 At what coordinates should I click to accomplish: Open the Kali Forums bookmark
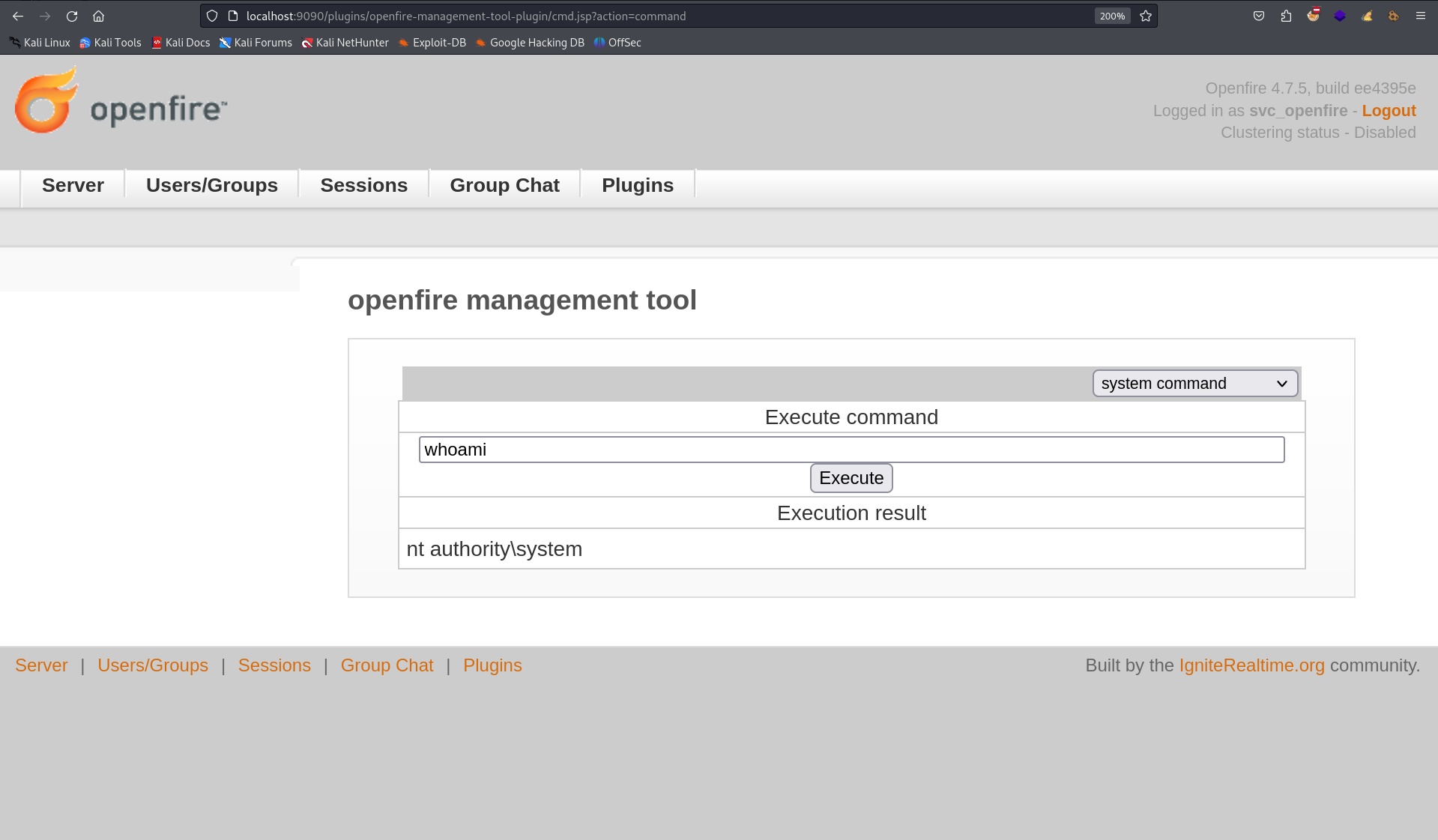click(x=256, y=43)
